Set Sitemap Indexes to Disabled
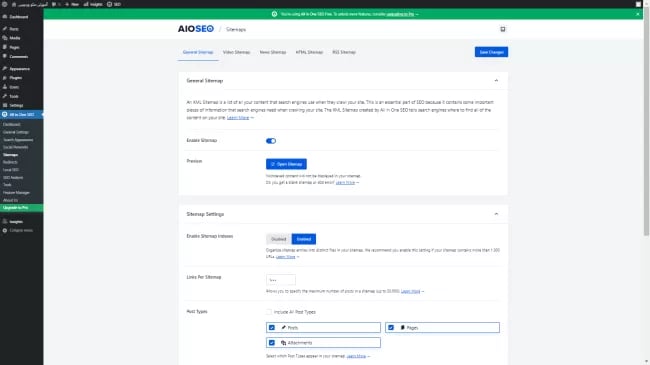The image size is (650, 365). tap(279, 239)
